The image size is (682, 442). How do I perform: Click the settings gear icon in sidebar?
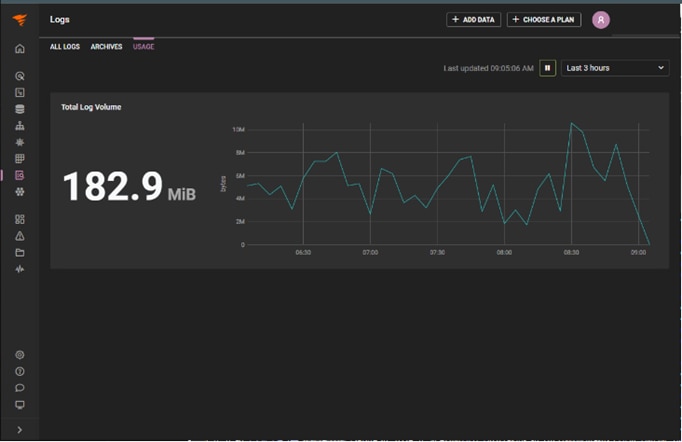point(19,355)
